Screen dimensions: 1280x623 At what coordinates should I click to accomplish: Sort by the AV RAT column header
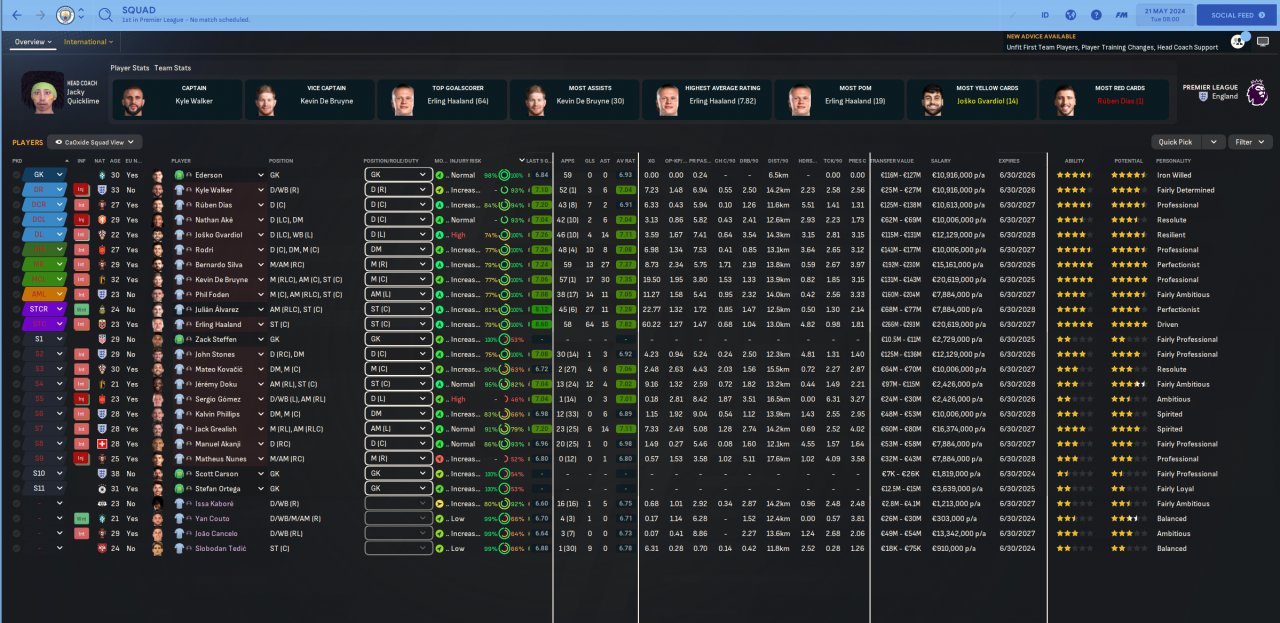coord(626,160)
